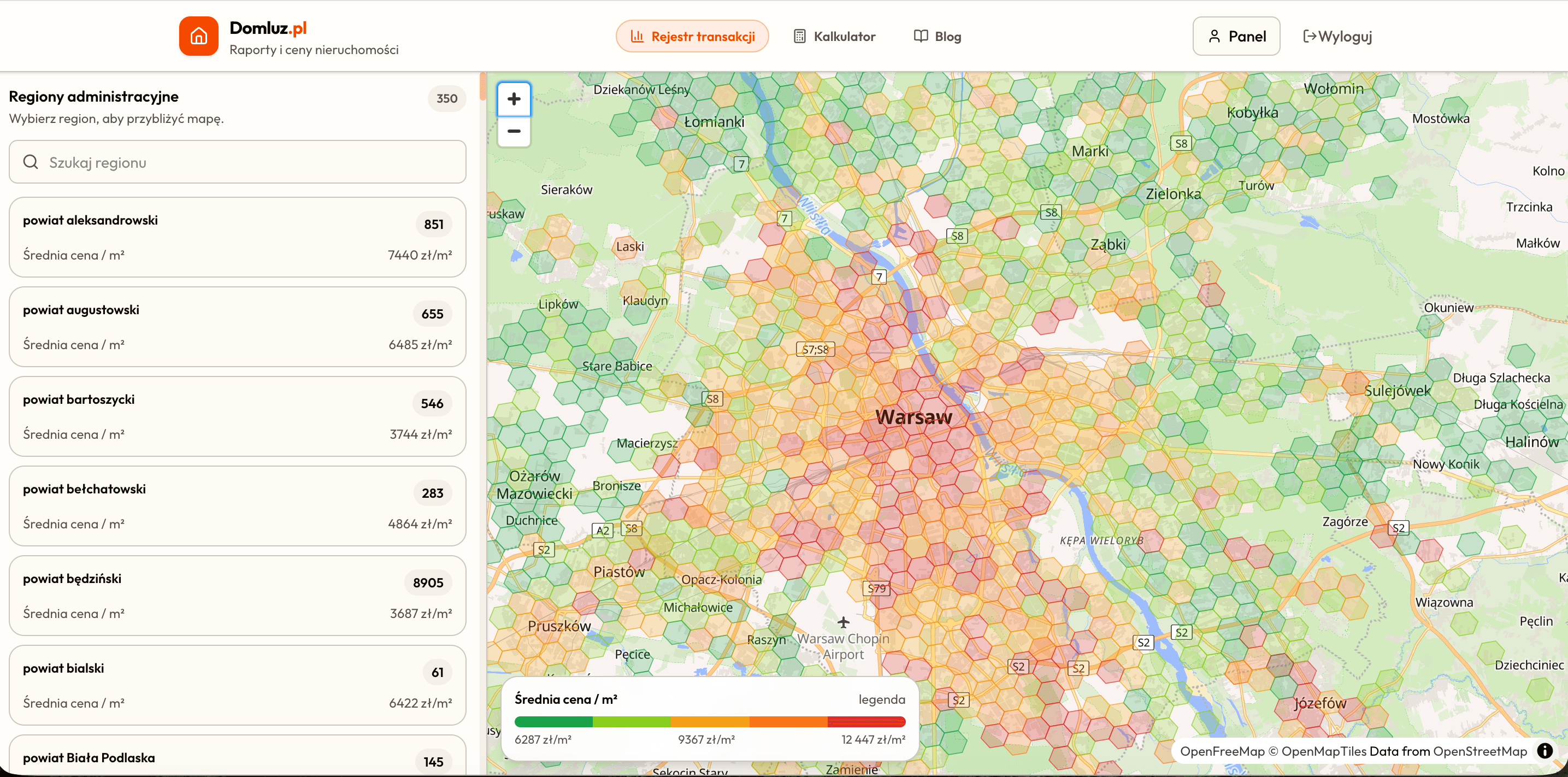The height and width of the screenshot is (777, 1568).
Task: Click the orange legend color segment
Action: (788, 722)
